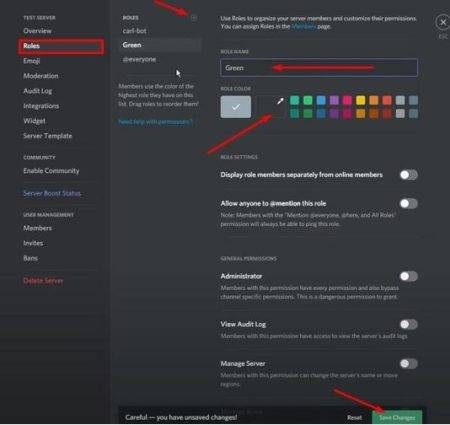Viewport: 450px width, 425px height.
Task: Select the default gray role color
Action: click(236, 107)
